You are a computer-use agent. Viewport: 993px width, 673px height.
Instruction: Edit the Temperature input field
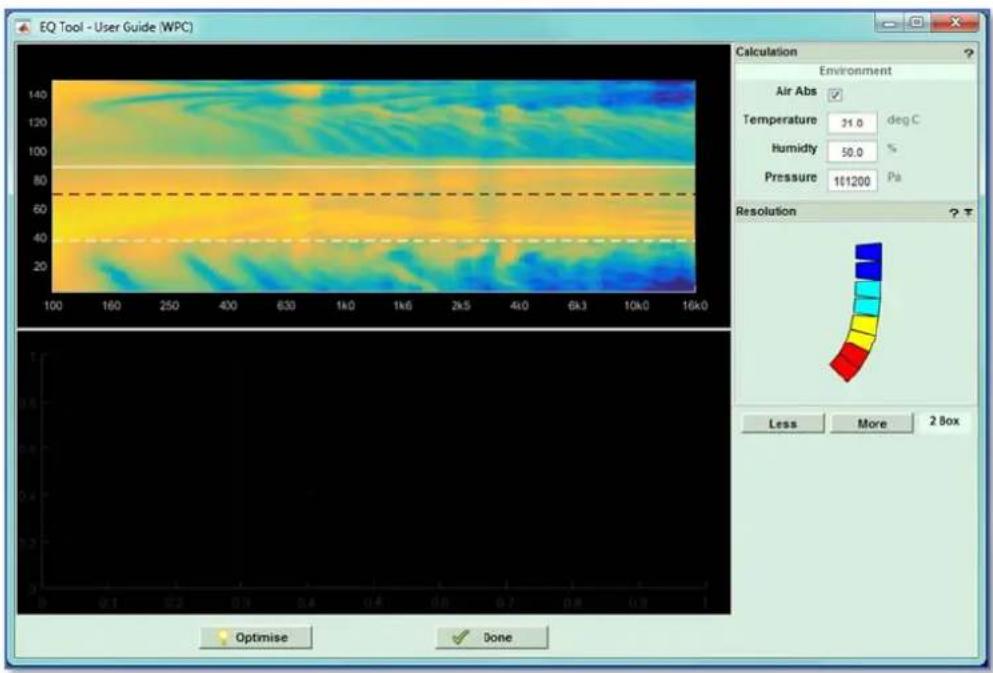tap(852, 123)
